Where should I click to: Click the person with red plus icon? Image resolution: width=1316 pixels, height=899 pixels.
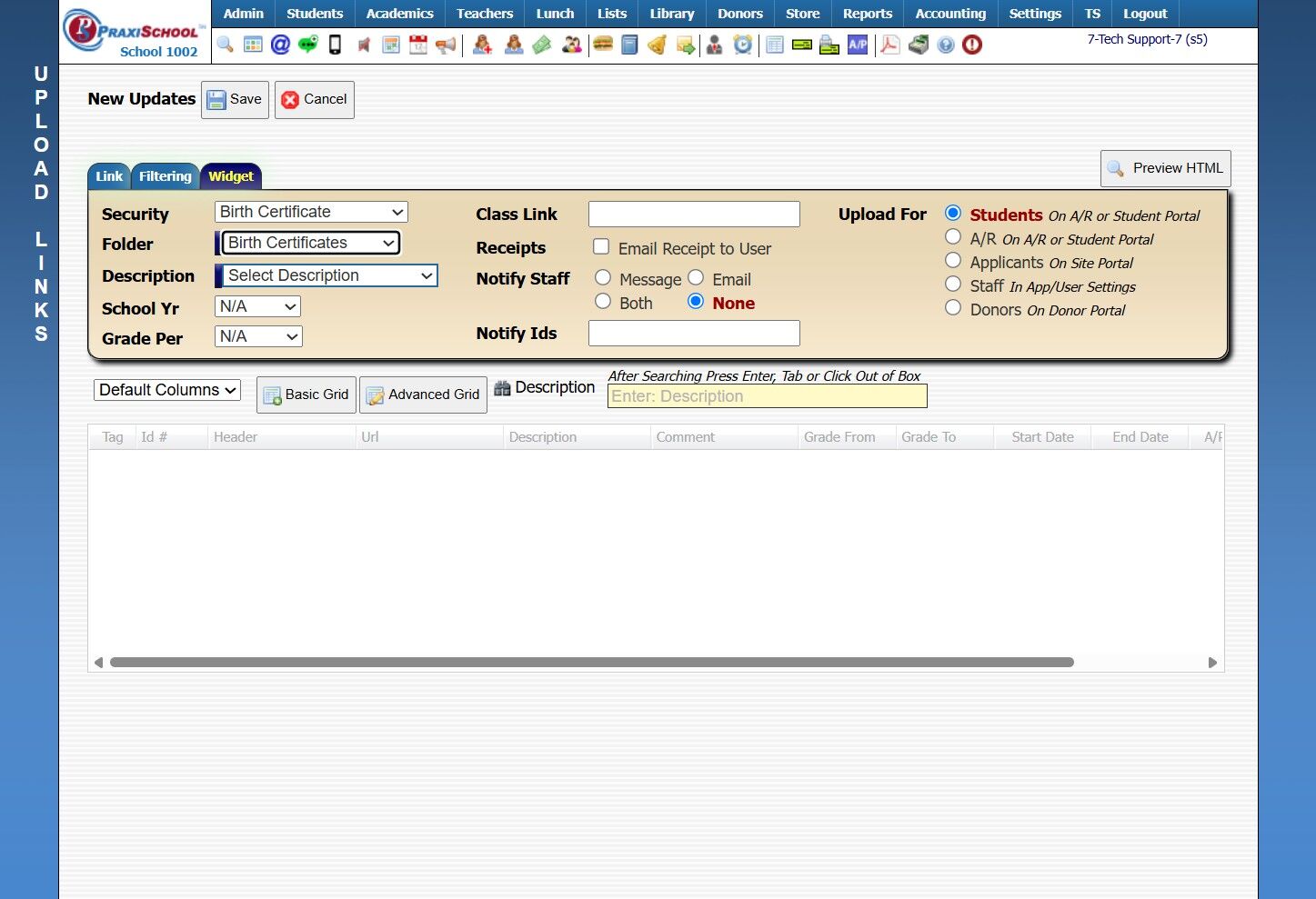tap(483, 45)
